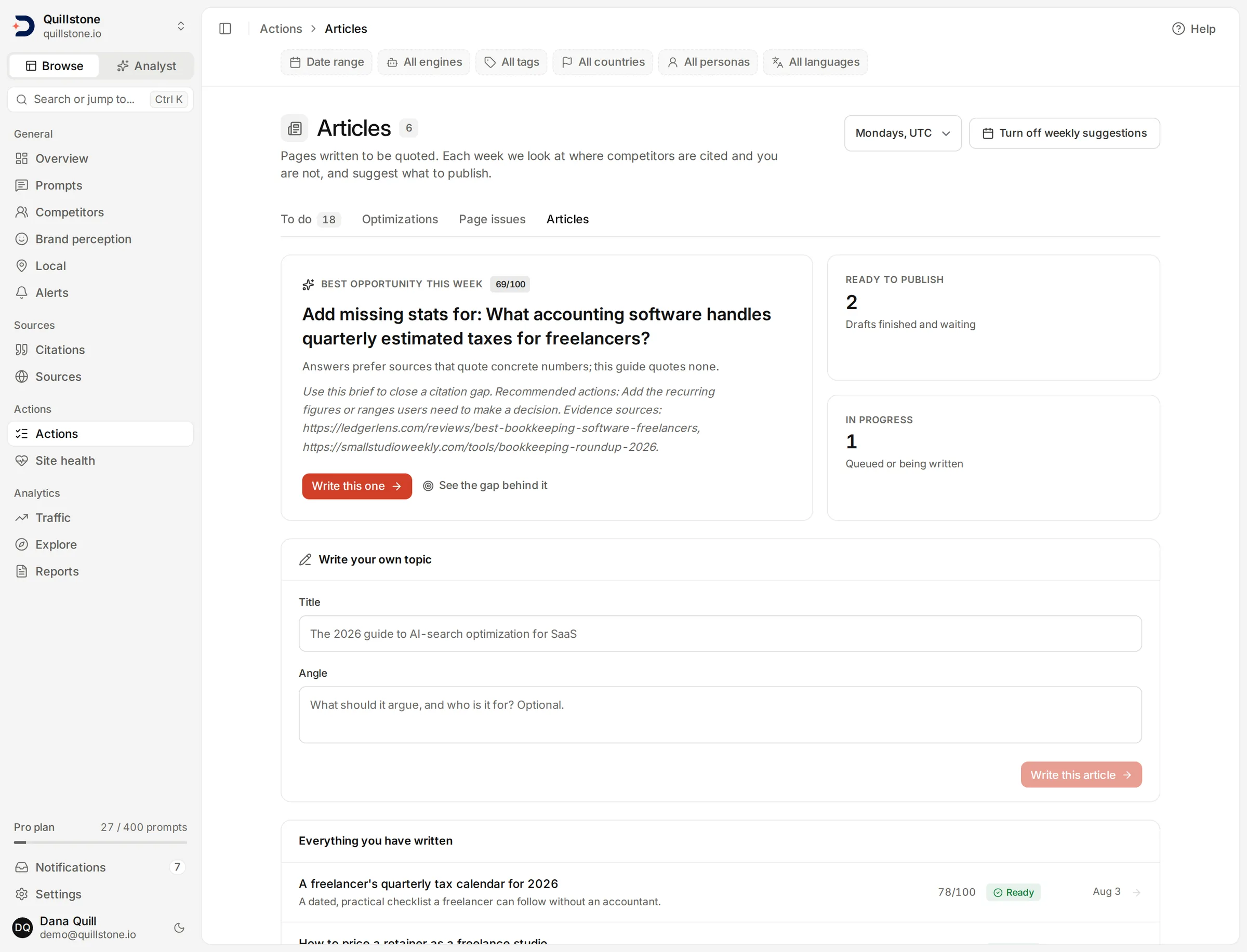The height and width of the screenshot is (952, 1247).
Task: Go to Prompts page
Action: click(x=100, y=185)
